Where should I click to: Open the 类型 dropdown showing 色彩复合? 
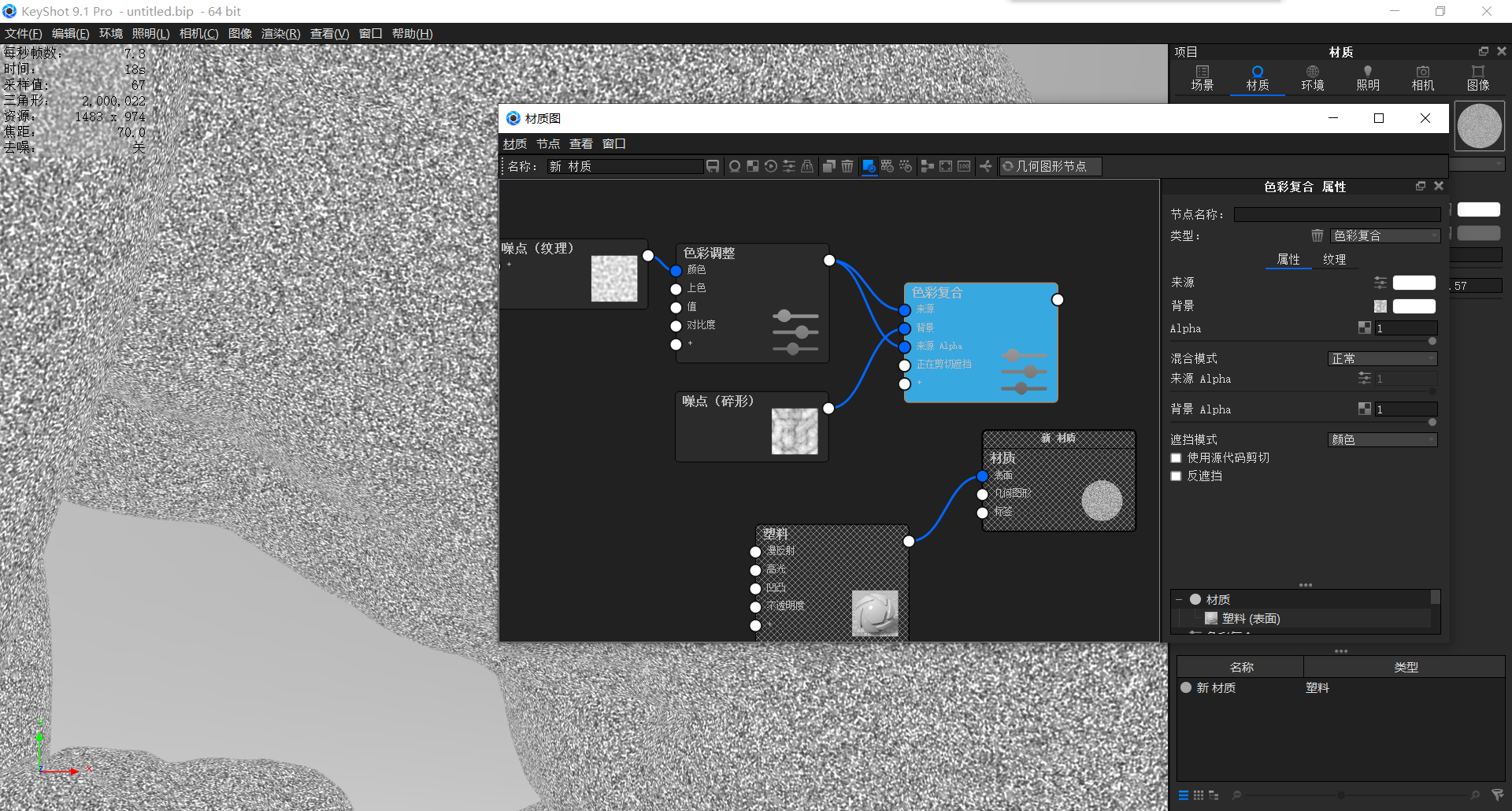1386,235
